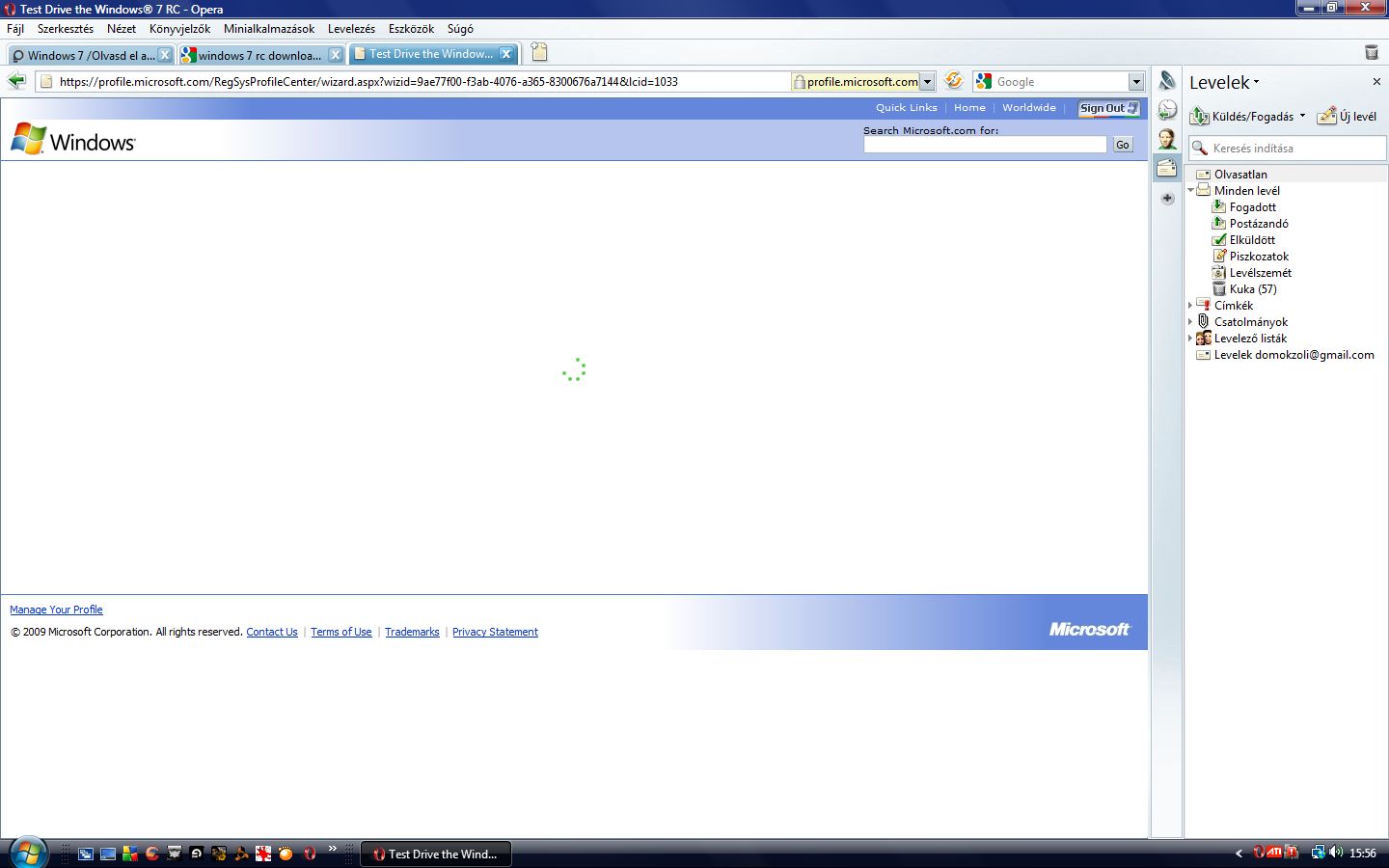Click the Címkék label icon
This screenshot has height=868, width=1389.
pyautogui.click(x=1203, y=305)
